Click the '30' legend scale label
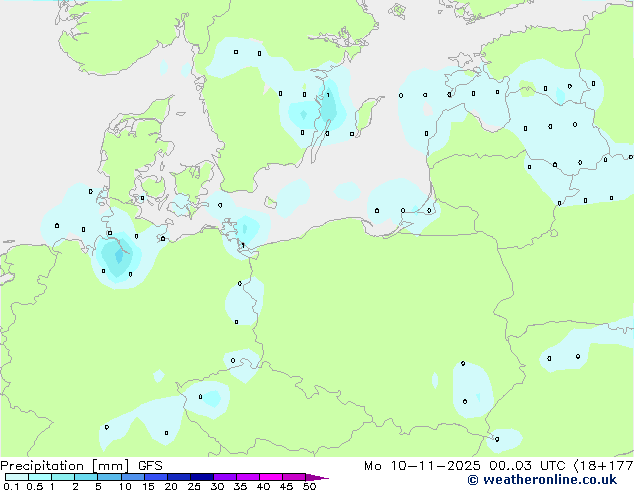This screenshot has height=490, width=634. (x=217, y=486)
